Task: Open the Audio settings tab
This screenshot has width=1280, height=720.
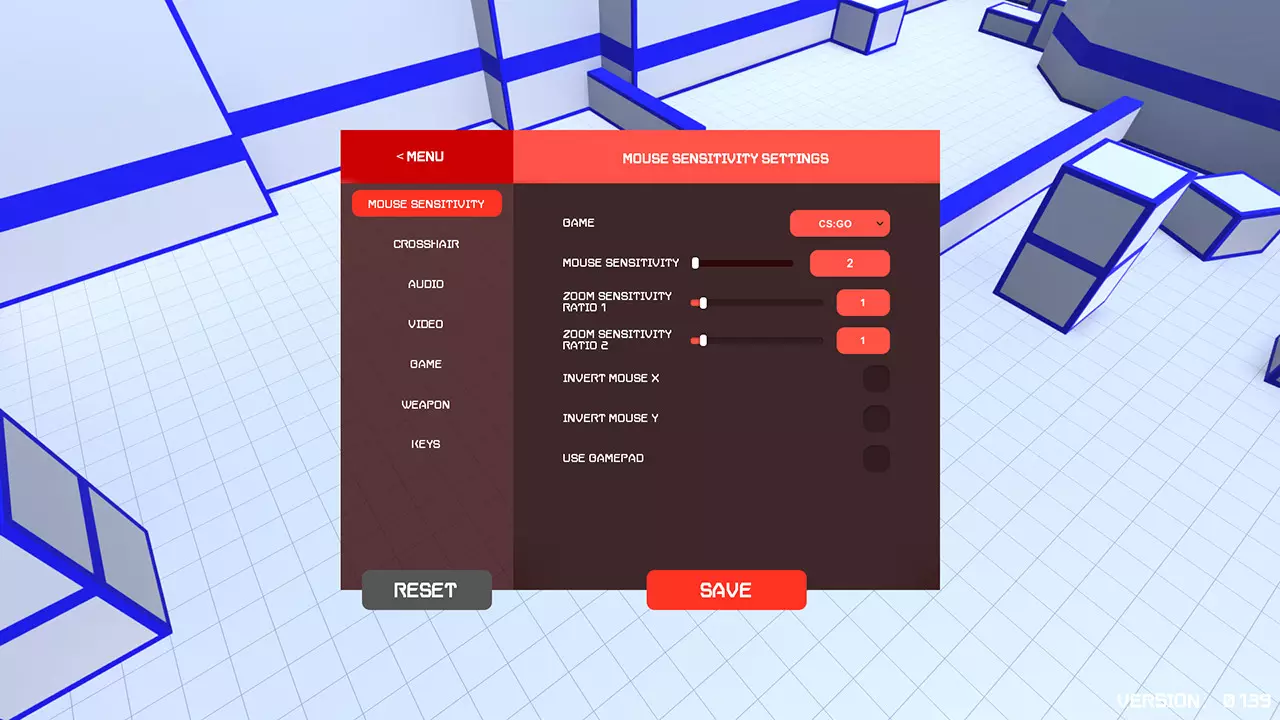Action: (x=427, y=284)
